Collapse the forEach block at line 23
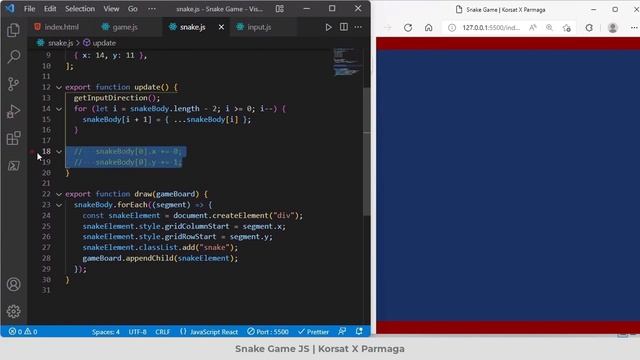The image size is (640, 360). coord(59,205)
